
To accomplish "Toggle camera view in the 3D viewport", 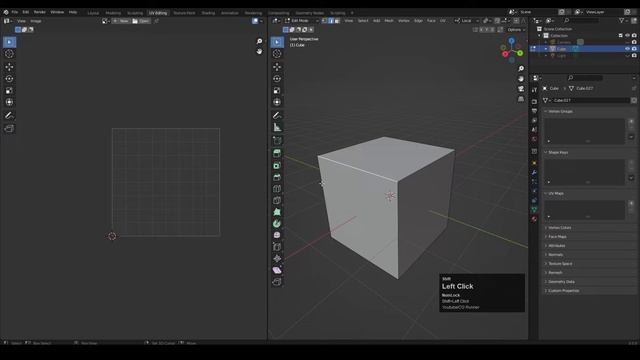I will pyautogui.click(x=521, y=89).
